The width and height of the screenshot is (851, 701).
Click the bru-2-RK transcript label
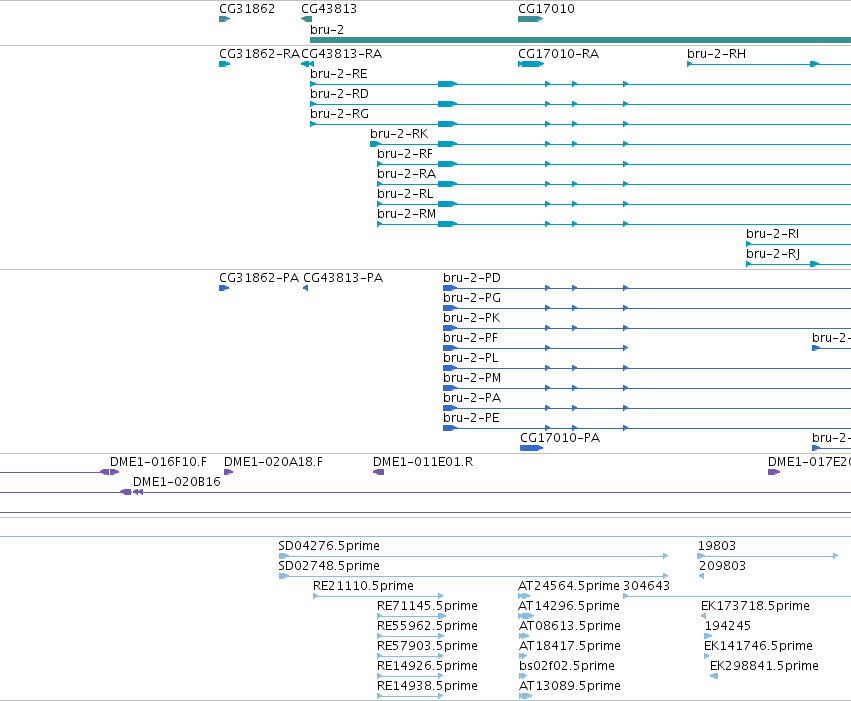click(399, 134)
